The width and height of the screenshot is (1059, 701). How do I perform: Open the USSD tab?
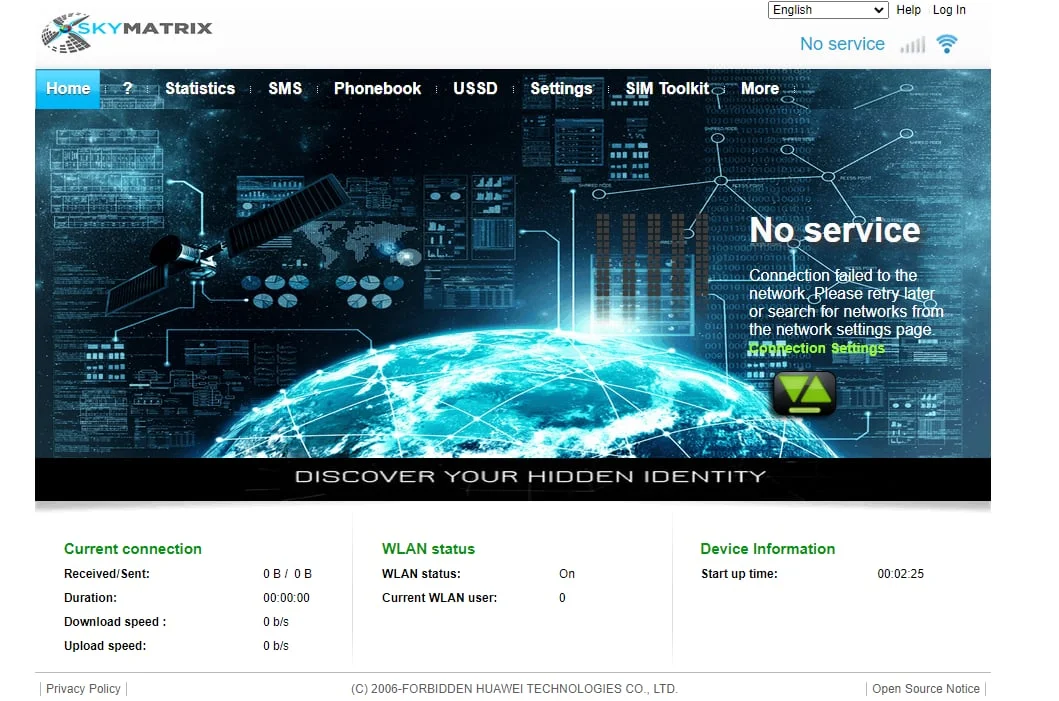point(475,88)
